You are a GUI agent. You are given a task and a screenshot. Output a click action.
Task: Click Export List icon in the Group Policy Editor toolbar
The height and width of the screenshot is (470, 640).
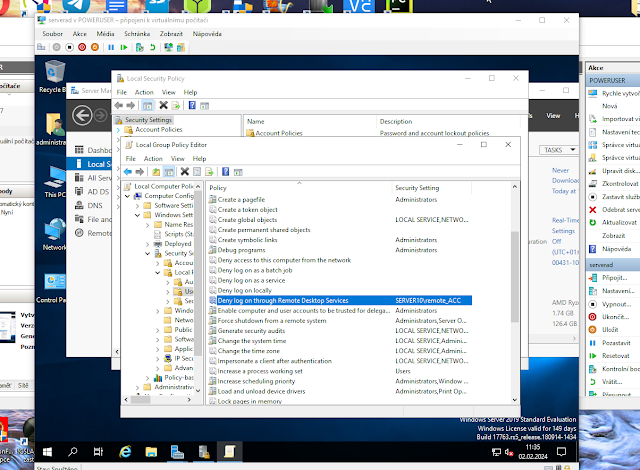(x=209, y=172)
